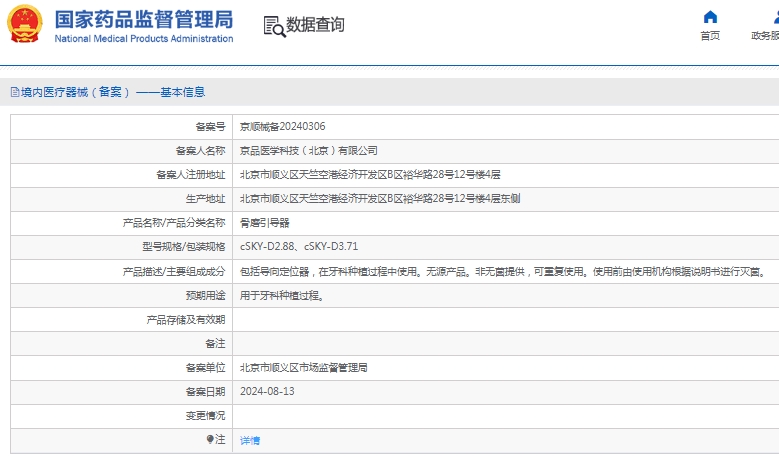Click the 备案号 row label
Viewport: 779px width, 460px height.
pos(210,127)
